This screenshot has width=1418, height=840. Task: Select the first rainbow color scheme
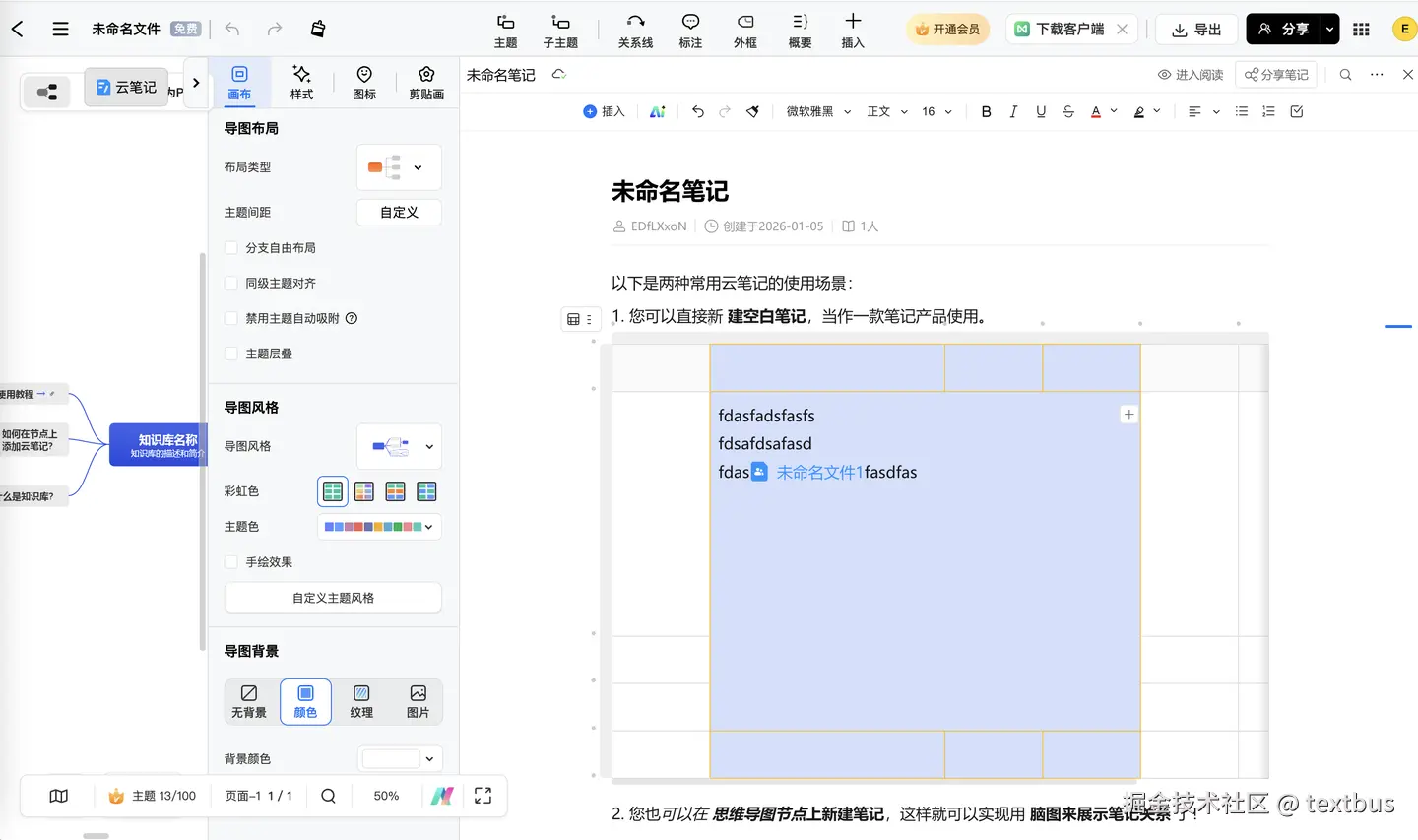[x=333, y=491]
